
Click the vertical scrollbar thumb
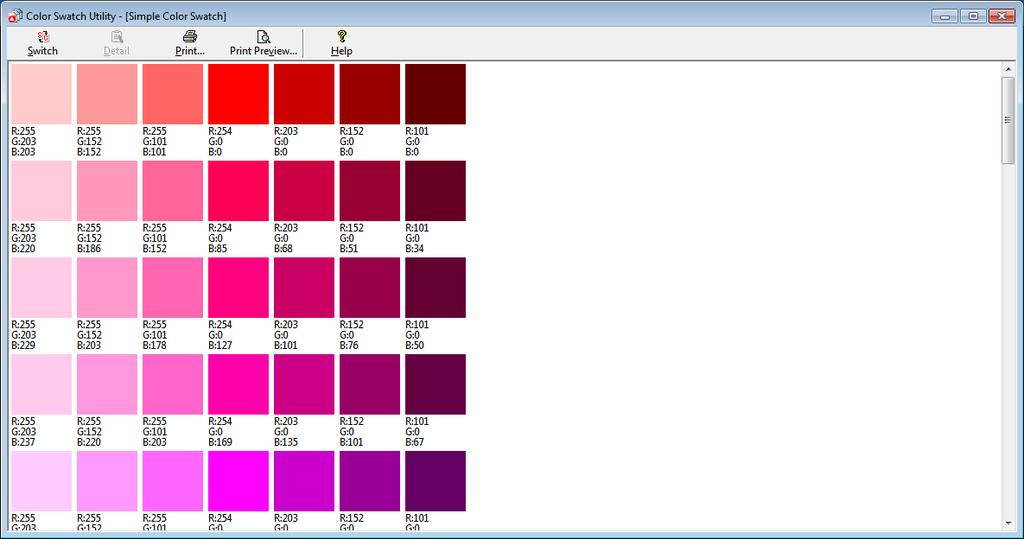[x=1008, y=120]
